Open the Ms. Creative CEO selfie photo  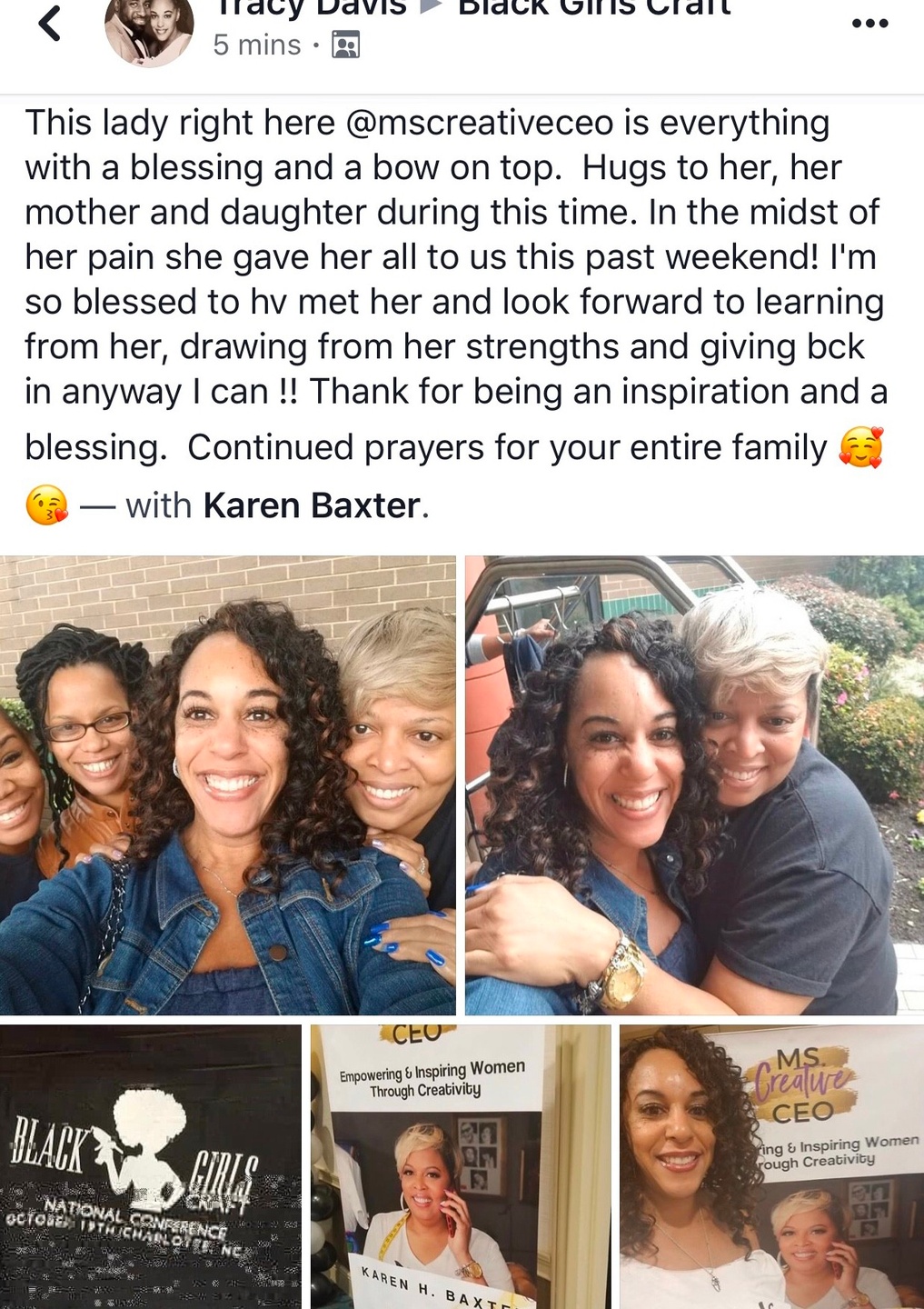click(x=771, y=1167)
